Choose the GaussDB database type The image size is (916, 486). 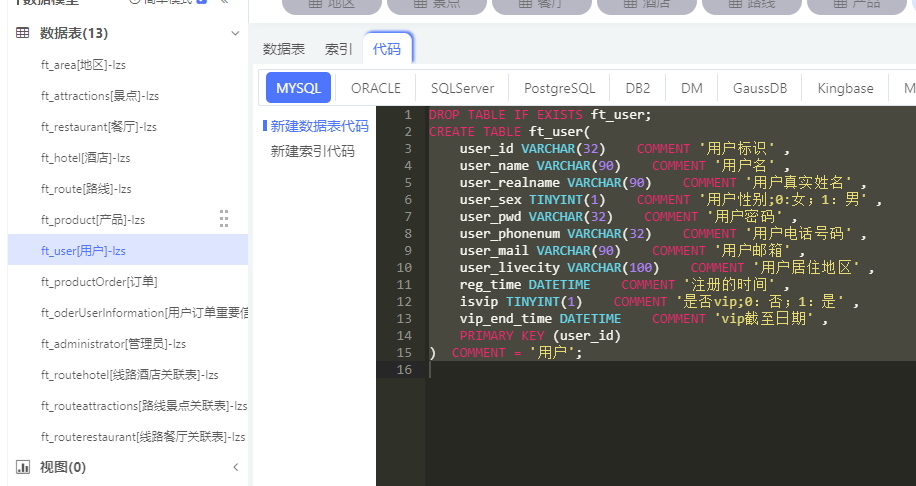tap(760, 88)
